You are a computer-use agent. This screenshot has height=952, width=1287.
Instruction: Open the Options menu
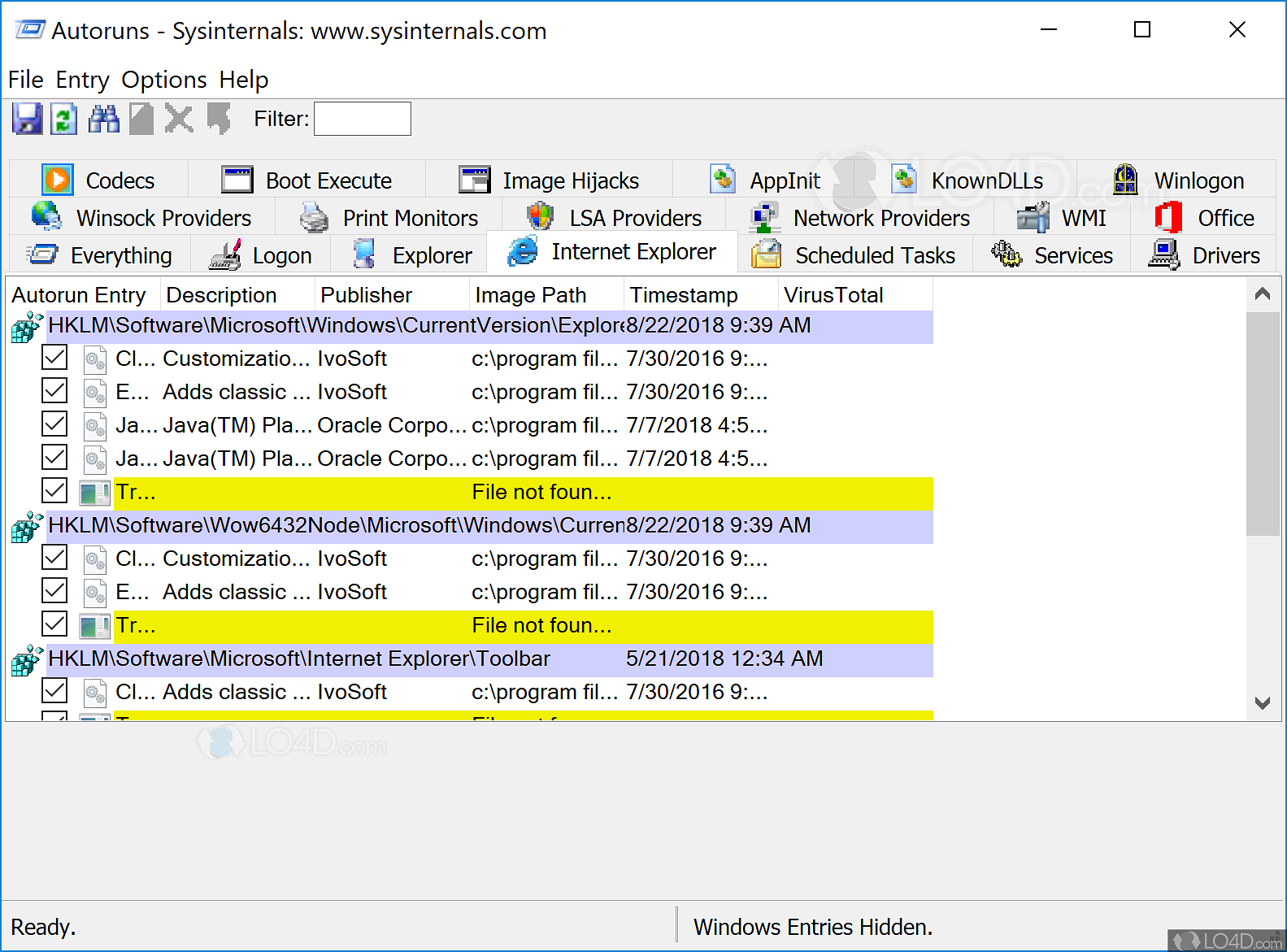164,80
